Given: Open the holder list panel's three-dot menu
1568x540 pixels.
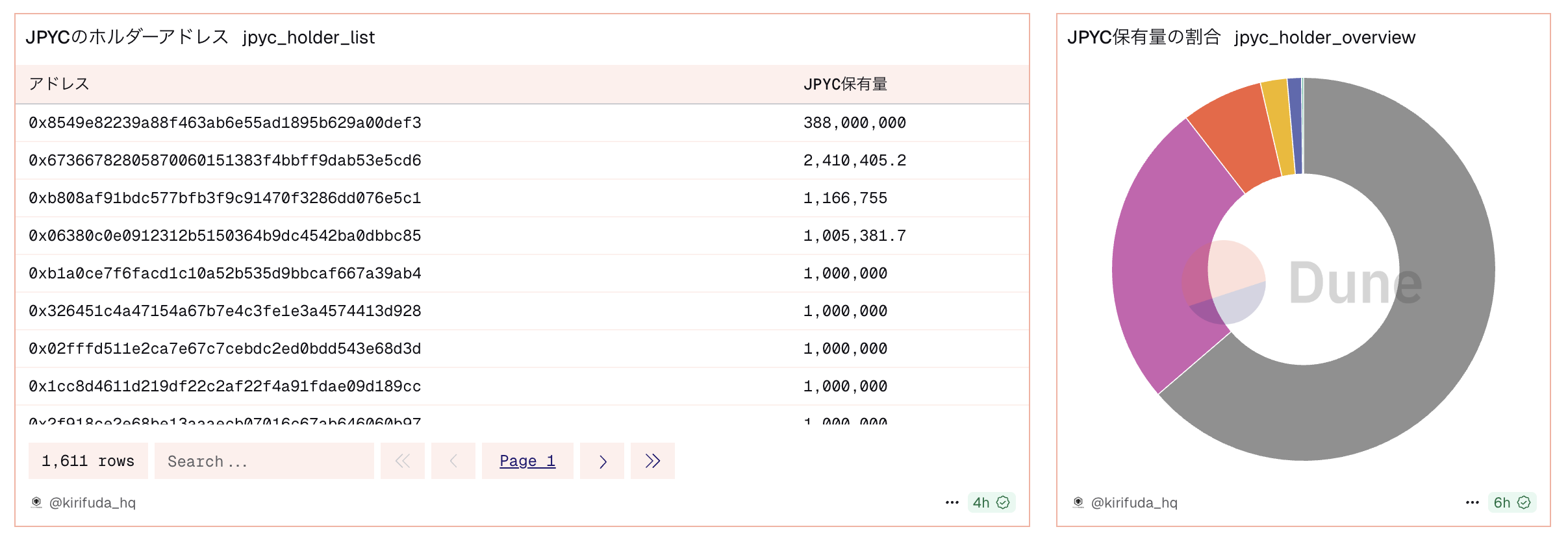Looking at the screenshot, I should tap(952, 502).
